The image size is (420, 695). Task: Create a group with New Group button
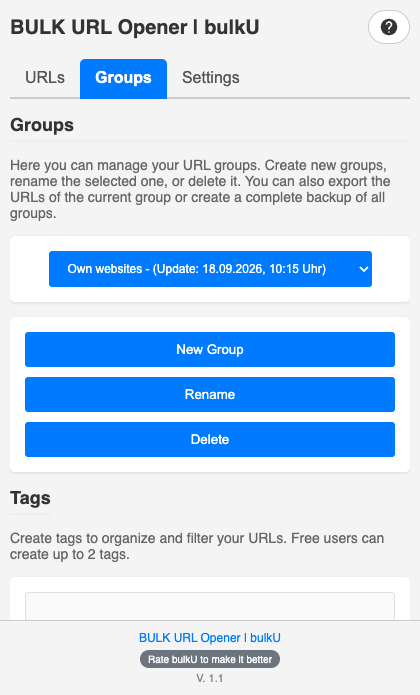[210, 349]
